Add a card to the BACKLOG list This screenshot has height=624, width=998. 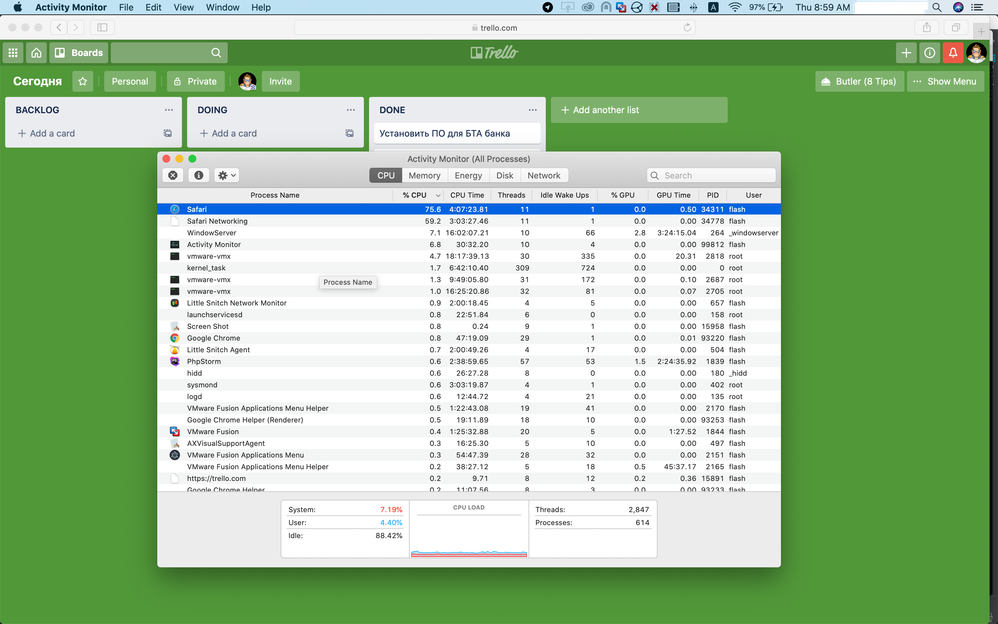click(x=46, y=133)
